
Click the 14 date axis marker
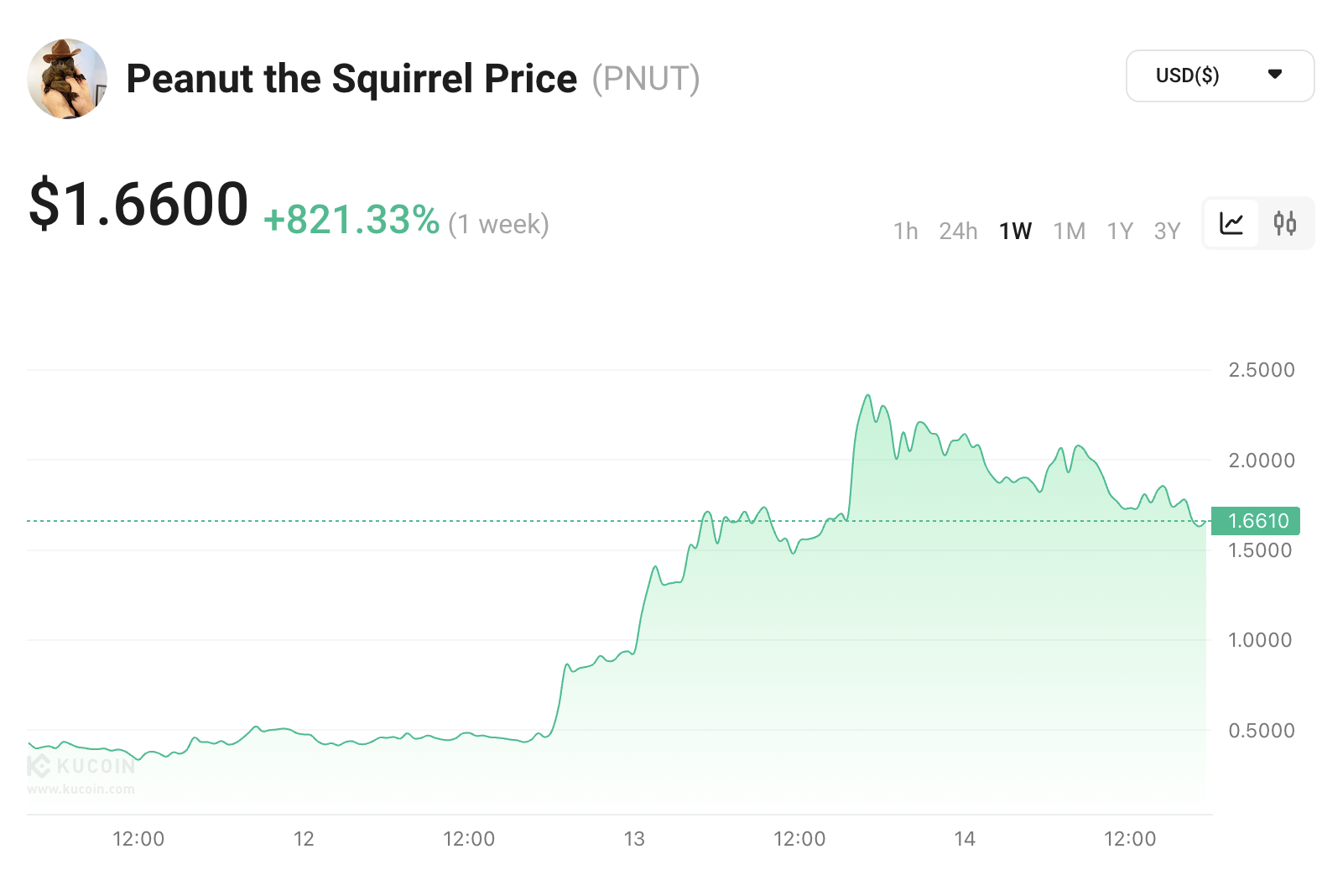965,839
